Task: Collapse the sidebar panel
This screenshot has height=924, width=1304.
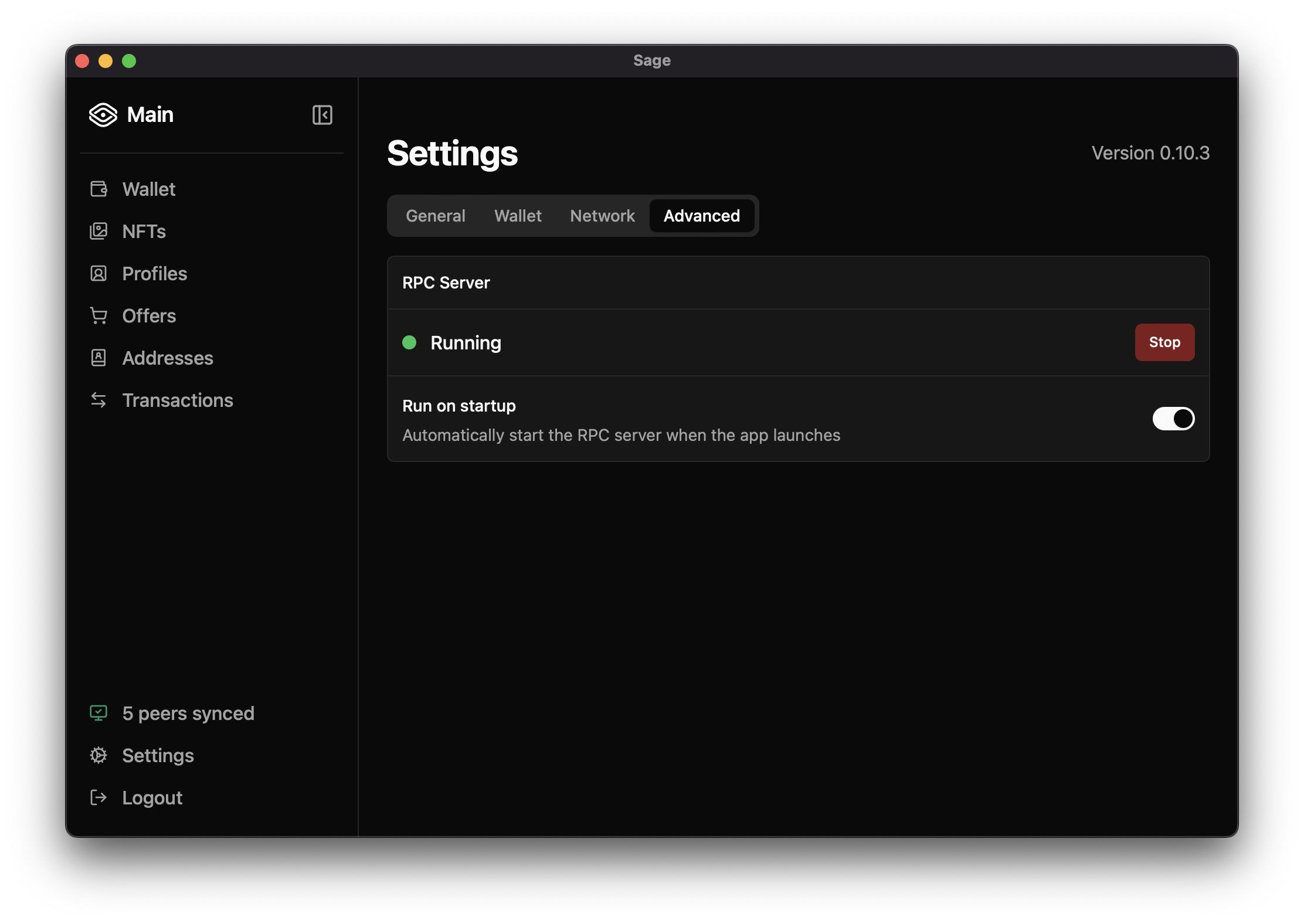Action: click(322, 115)
